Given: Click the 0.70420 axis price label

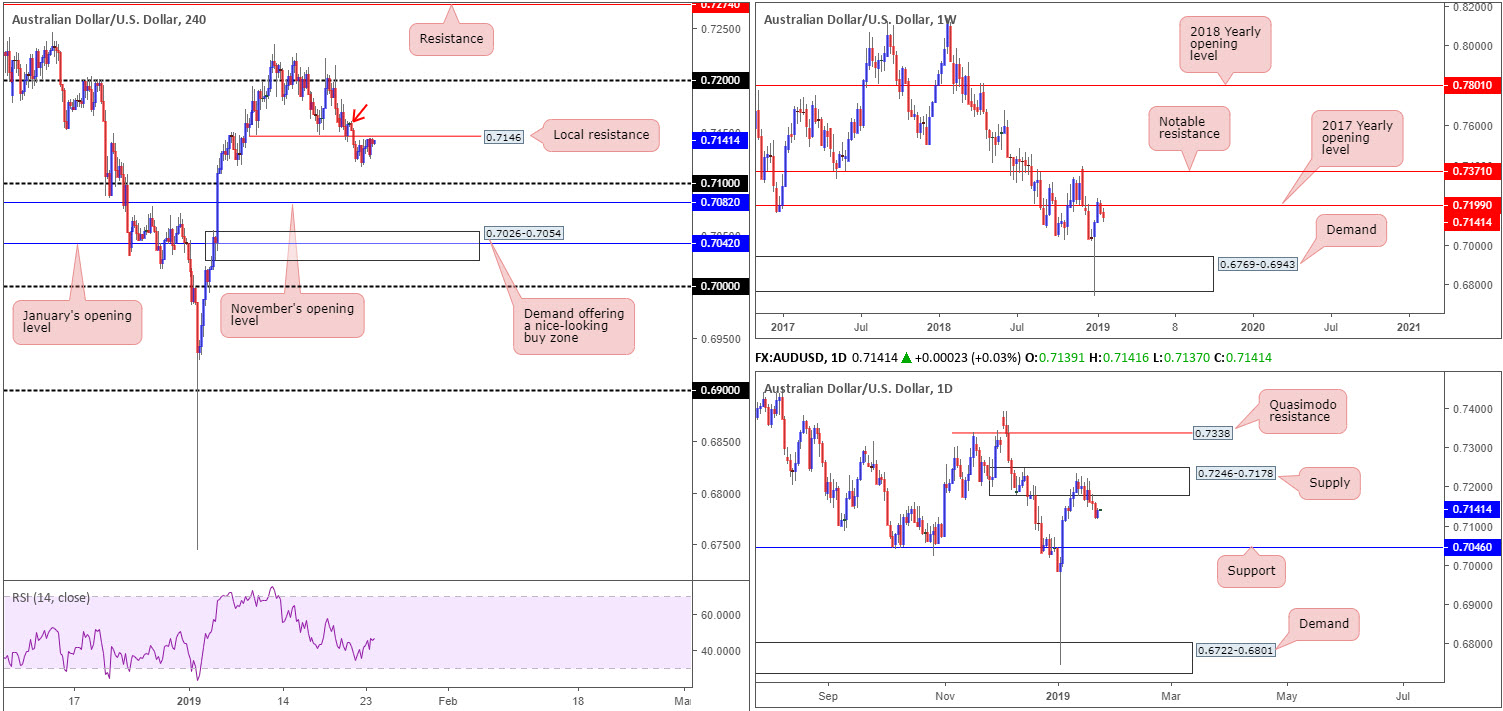Looking at the screenshot, I should point(720,243).
